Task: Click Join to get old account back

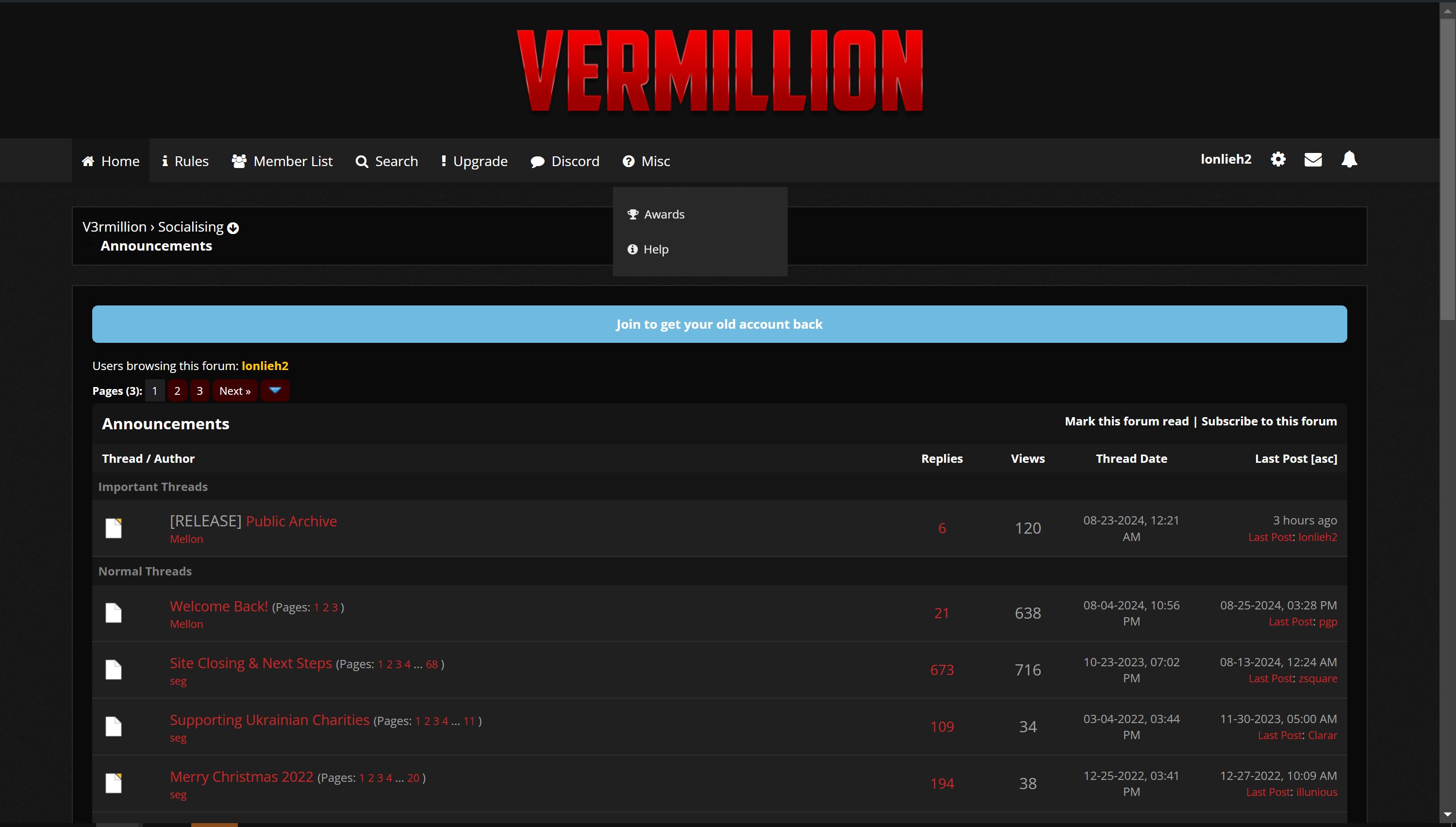Action: tap(718, 323)
